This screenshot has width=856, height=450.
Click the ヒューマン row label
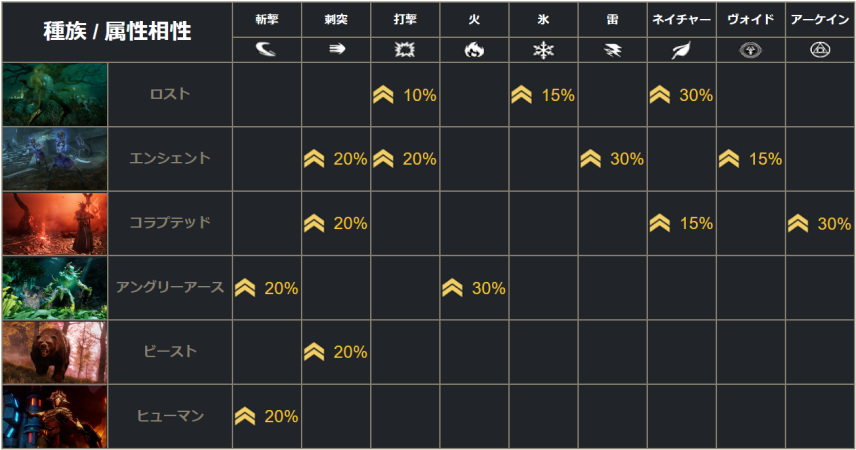pos(170,416)
